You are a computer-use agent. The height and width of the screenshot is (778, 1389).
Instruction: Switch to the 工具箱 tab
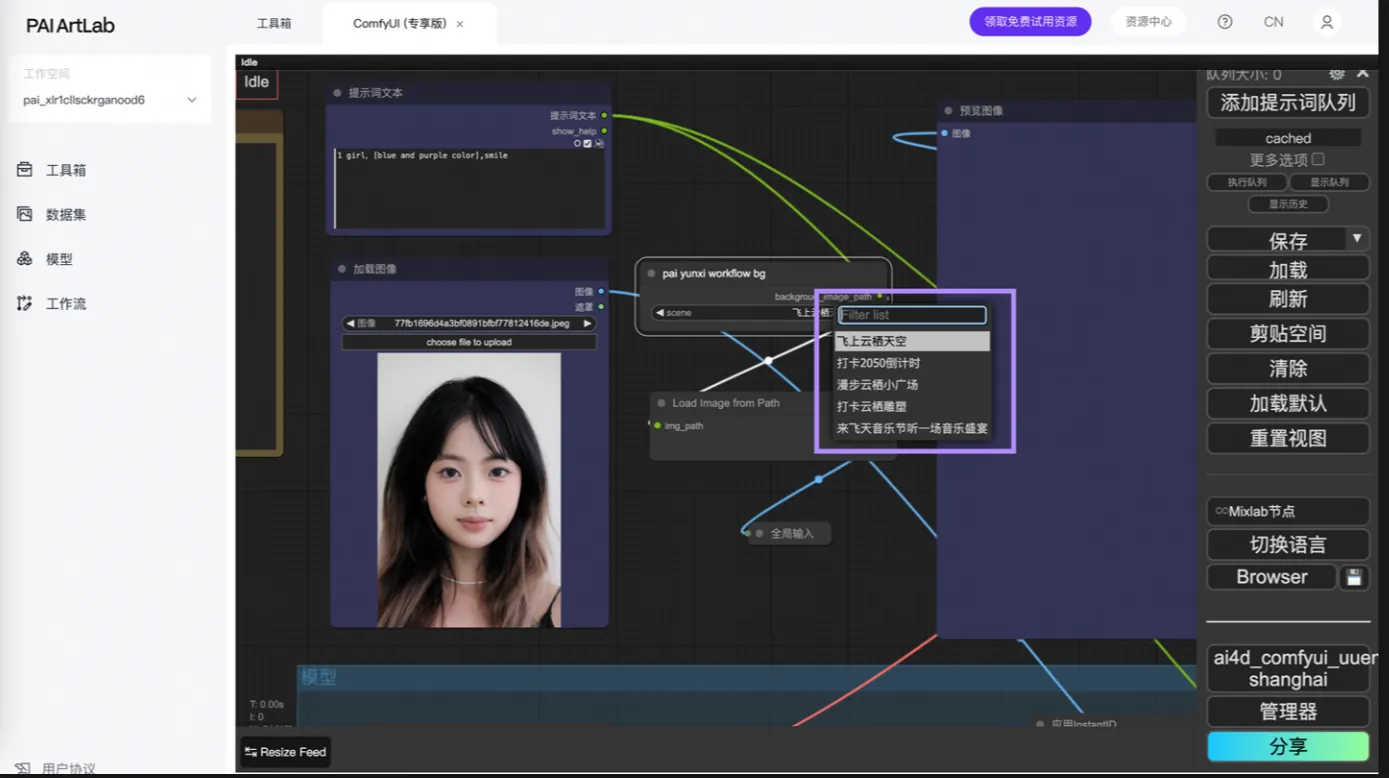274,23
